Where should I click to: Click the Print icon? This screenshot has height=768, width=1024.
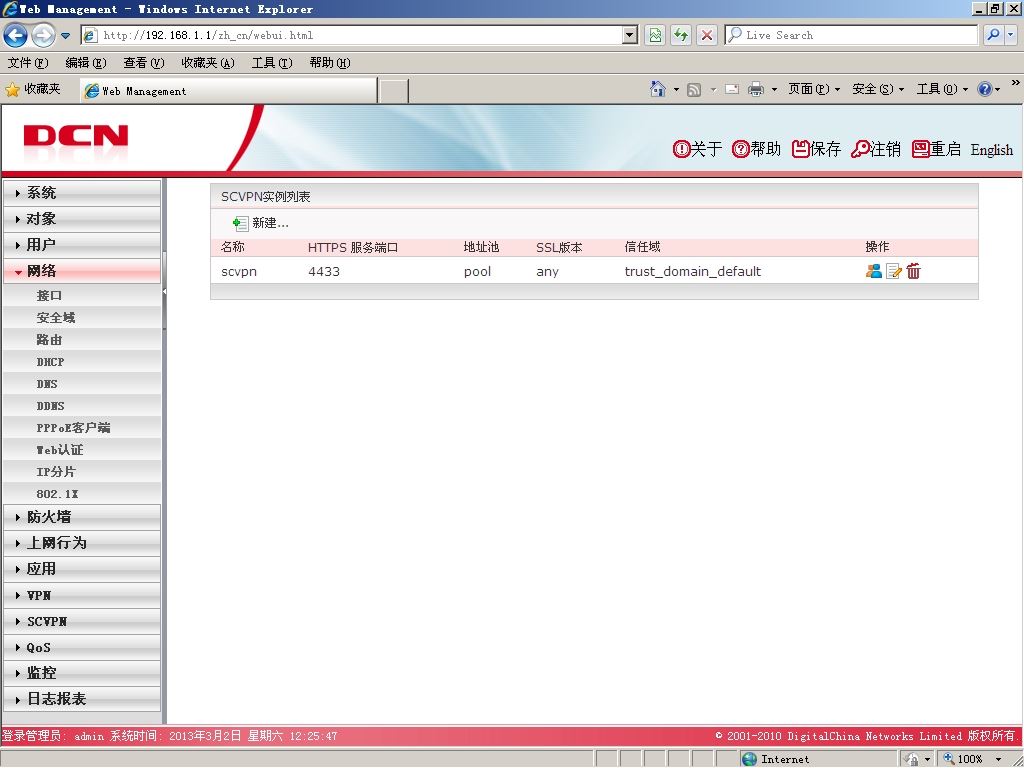[x=756, y=89]
